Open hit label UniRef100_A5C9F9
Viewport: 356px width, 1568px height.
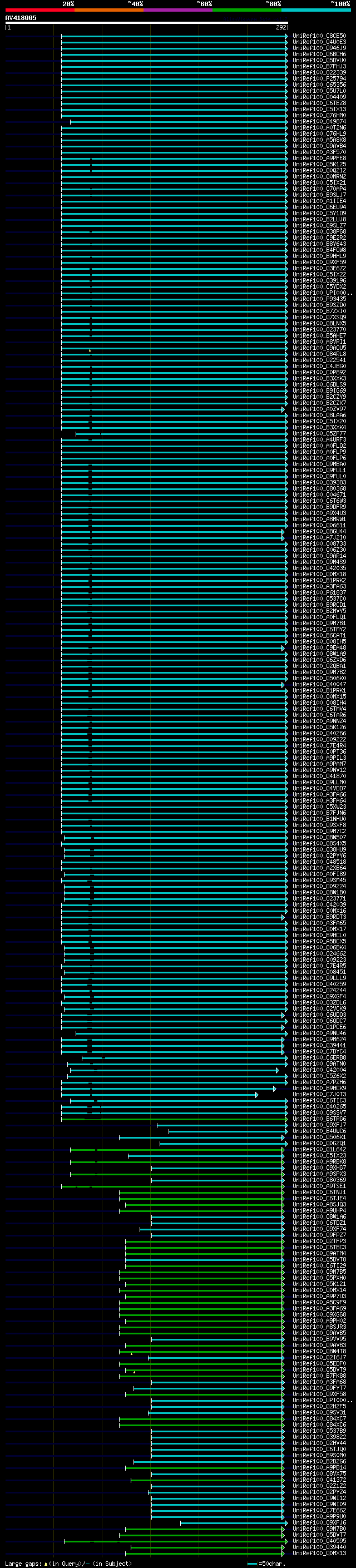click(319, 1302)
